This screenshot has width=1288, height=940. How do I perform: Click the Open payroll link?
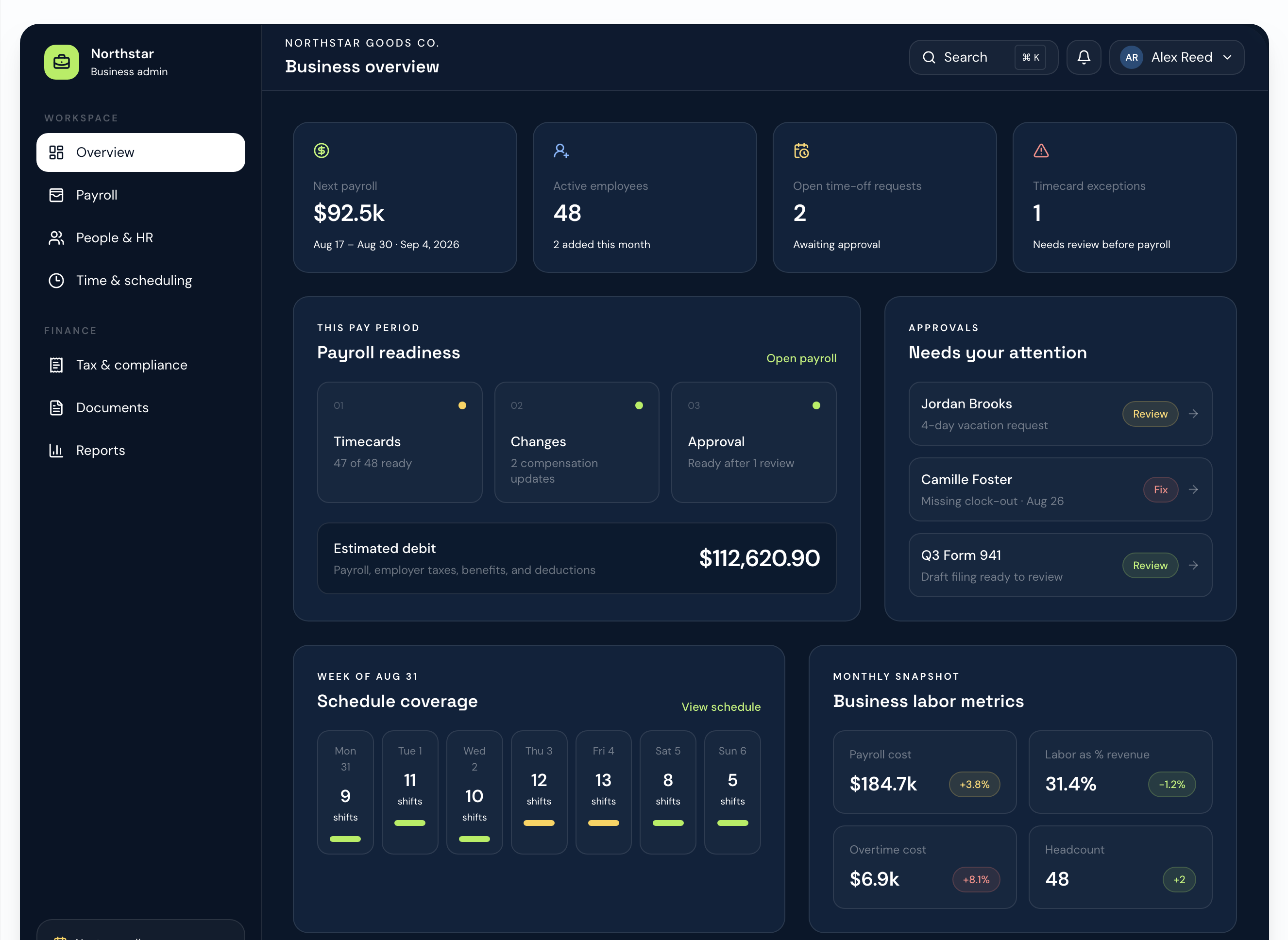[801, 358]
